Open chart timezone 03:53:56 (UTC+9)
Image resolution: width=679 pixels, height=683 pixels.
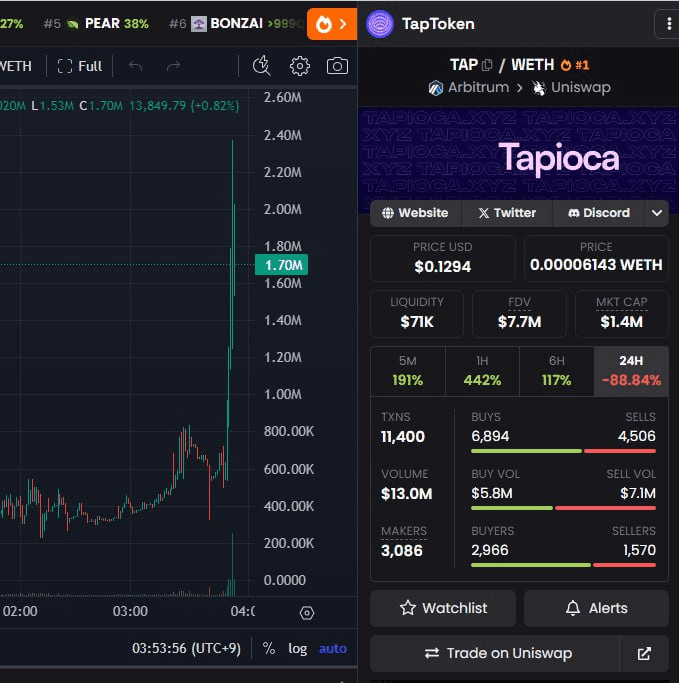coord(186,648)
